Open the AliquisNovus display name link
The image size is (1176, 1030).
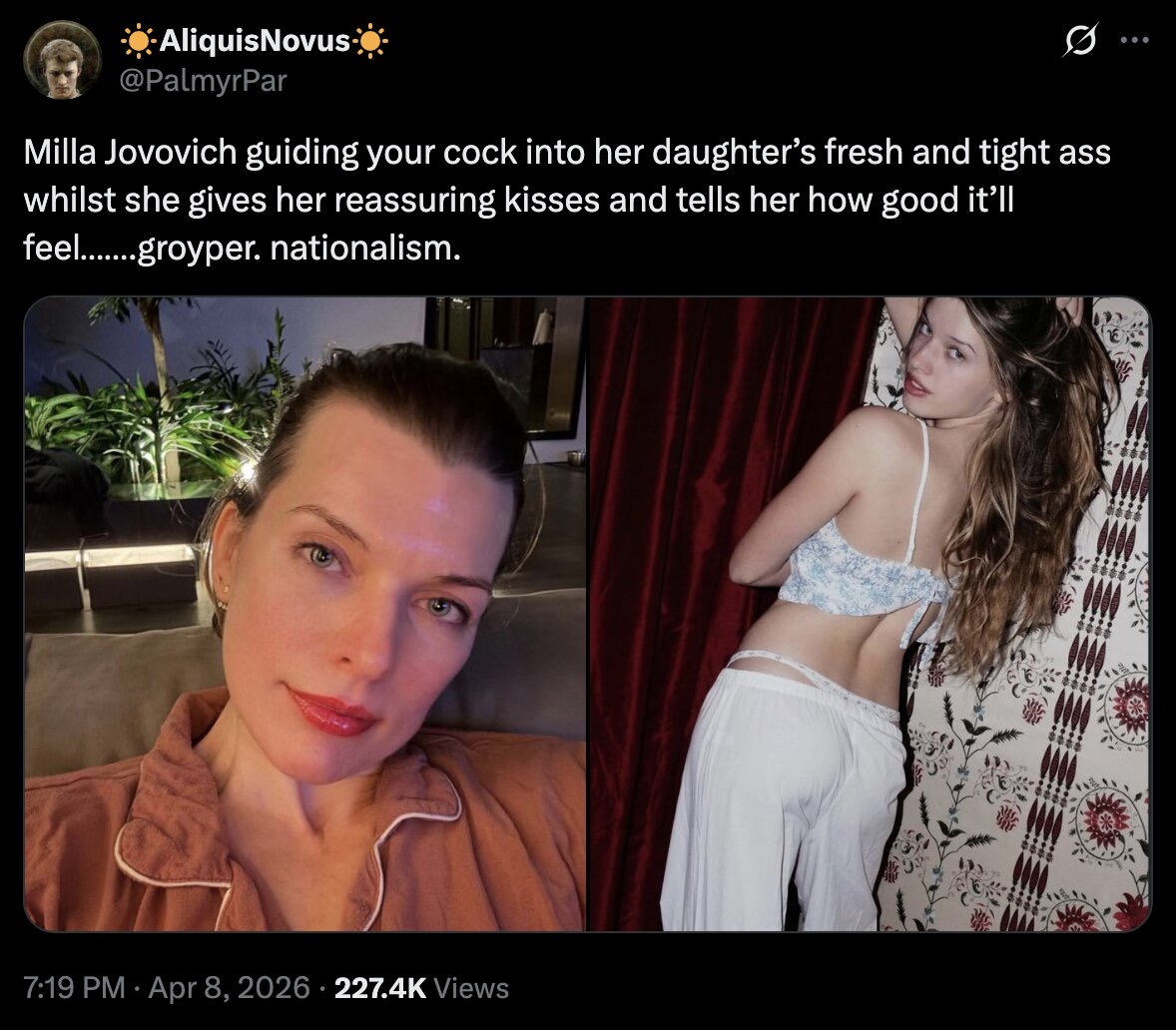[x=255, y=41]
